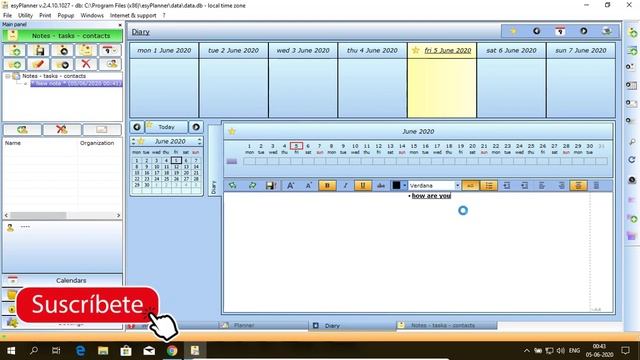Screen dimensions: 640x360
Task: Open the Utility menu
Action: point(25,16)
